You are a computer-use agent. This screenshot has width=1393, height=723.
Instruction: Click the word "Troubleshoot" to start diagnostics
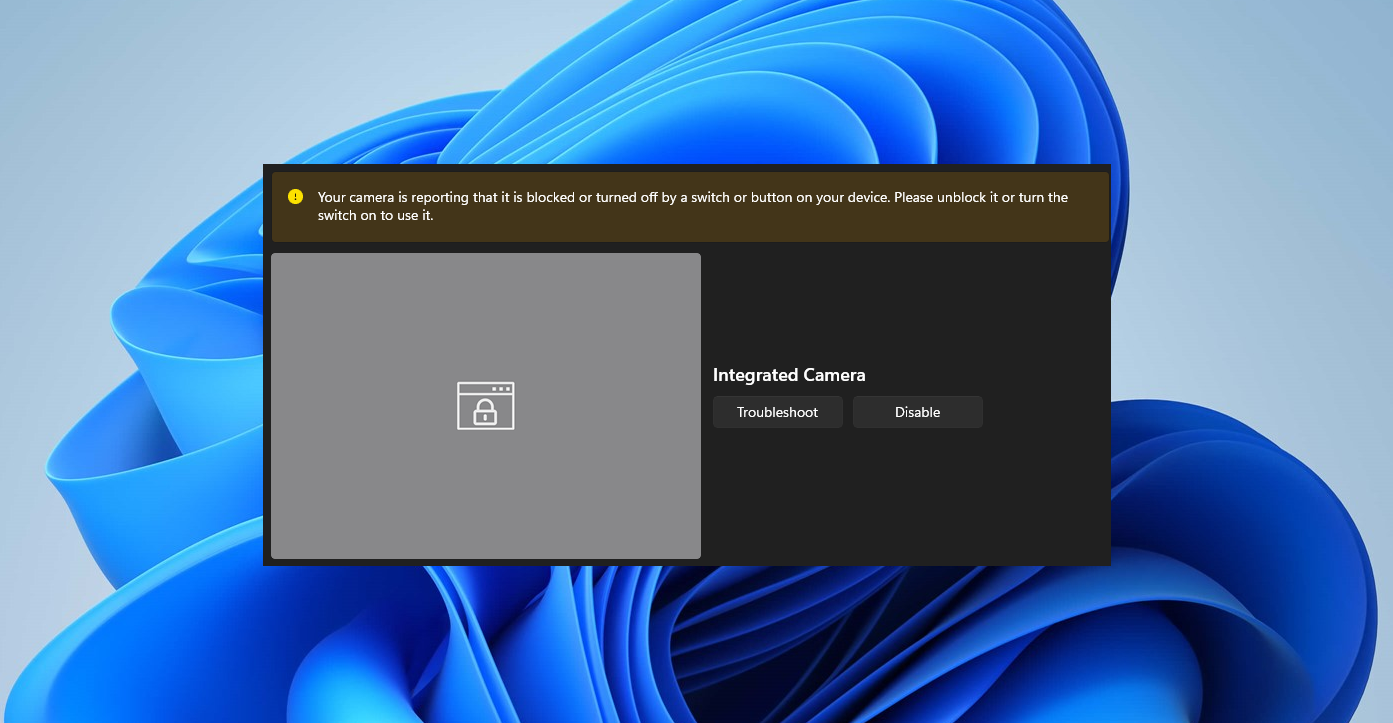point(777,412)
